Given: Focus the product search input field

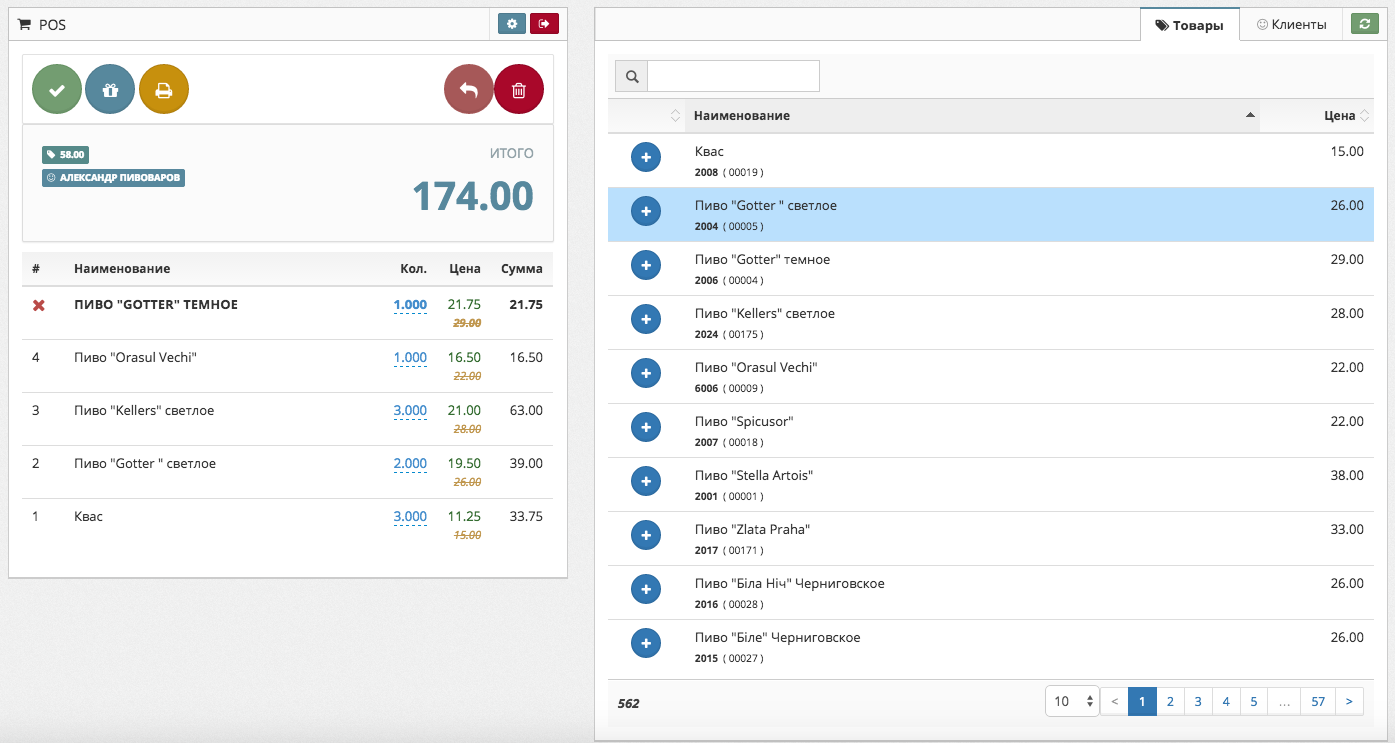Looking at the screenshot, I should pyautogui.click(x=733, y=76).
